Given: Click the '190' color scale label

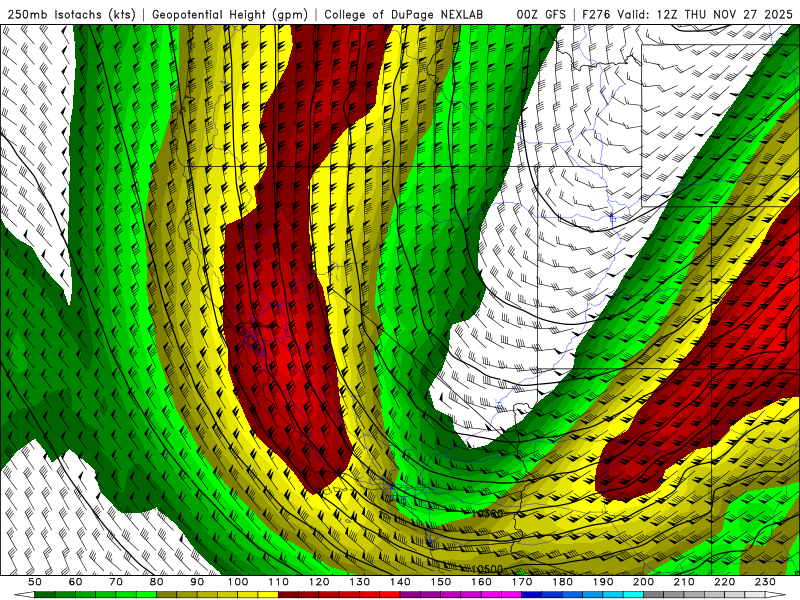Looking at the screenshot, I should coord(603,582).
